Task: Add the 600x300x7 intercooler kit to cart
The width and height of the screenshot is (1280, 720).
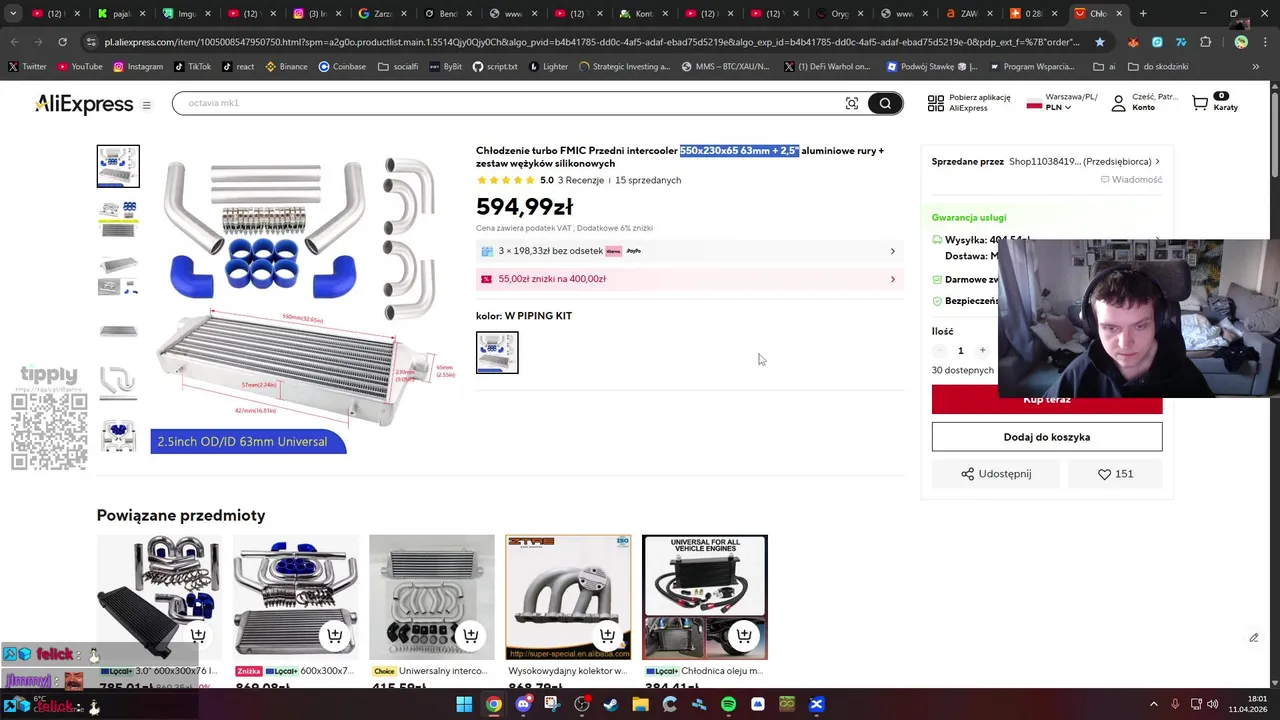Action: (x=335, y=635)
